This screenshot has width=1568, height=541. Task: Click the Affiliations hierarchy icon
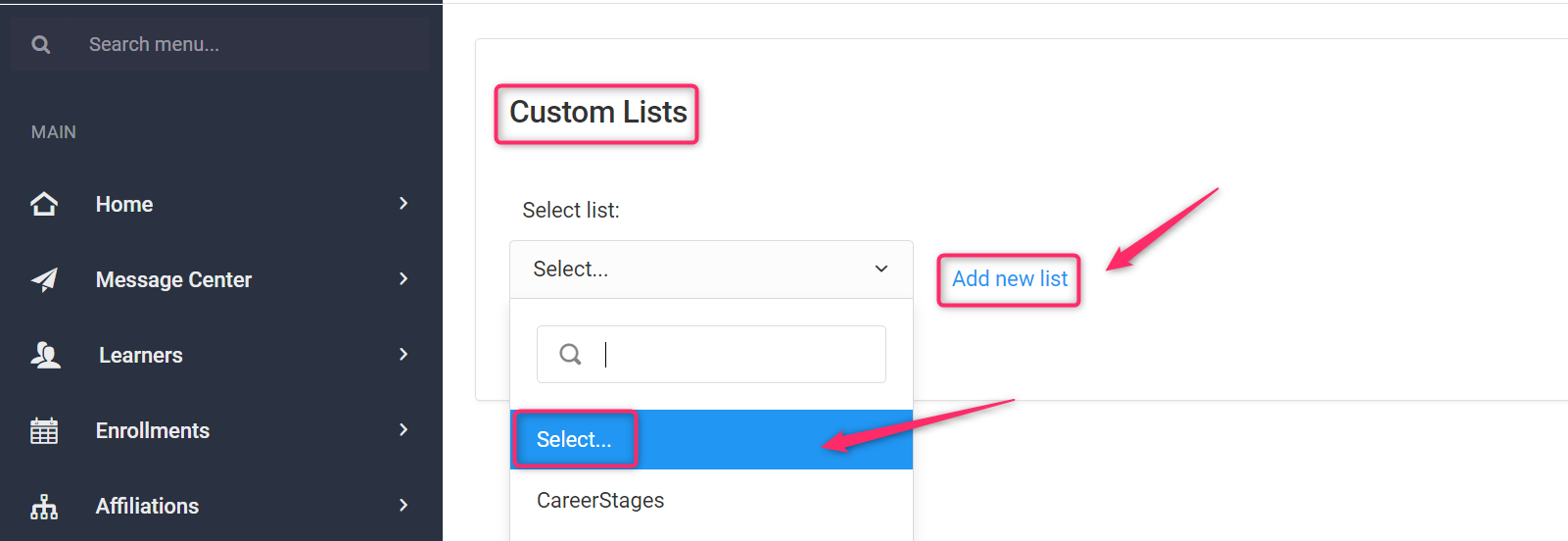point(44,506)
